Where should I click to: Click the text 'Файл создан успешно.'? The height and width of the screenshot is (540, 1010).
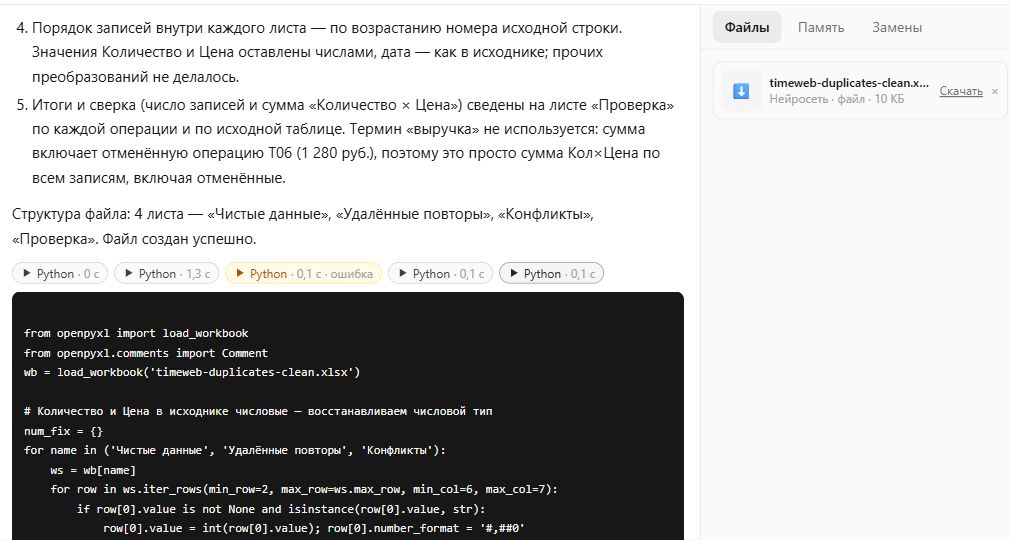pyautogui.click(x=179, y=239)
